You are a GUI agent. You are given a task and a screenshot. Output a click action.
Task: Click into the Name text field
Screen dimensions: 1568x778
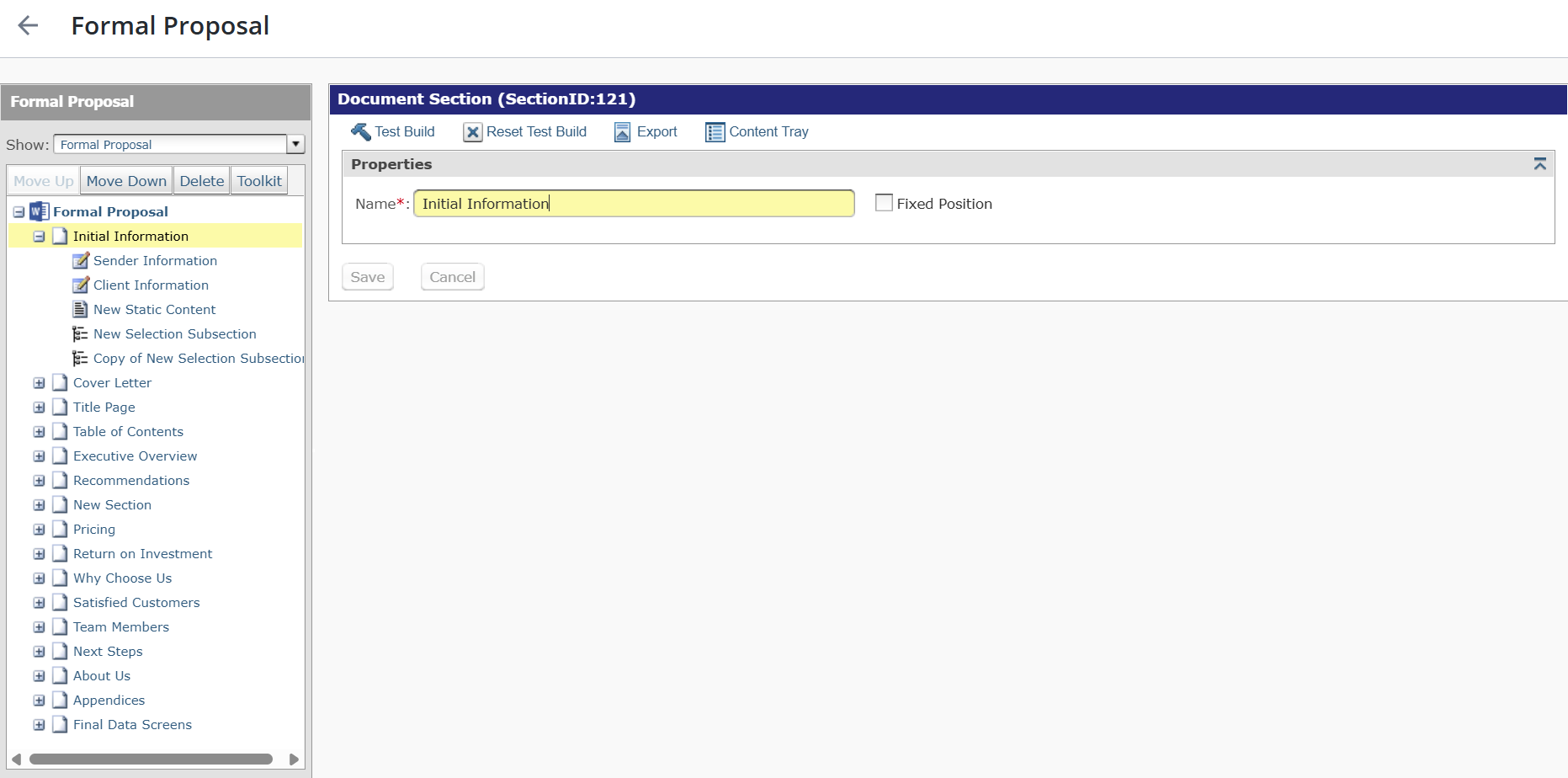click(634, 204)
